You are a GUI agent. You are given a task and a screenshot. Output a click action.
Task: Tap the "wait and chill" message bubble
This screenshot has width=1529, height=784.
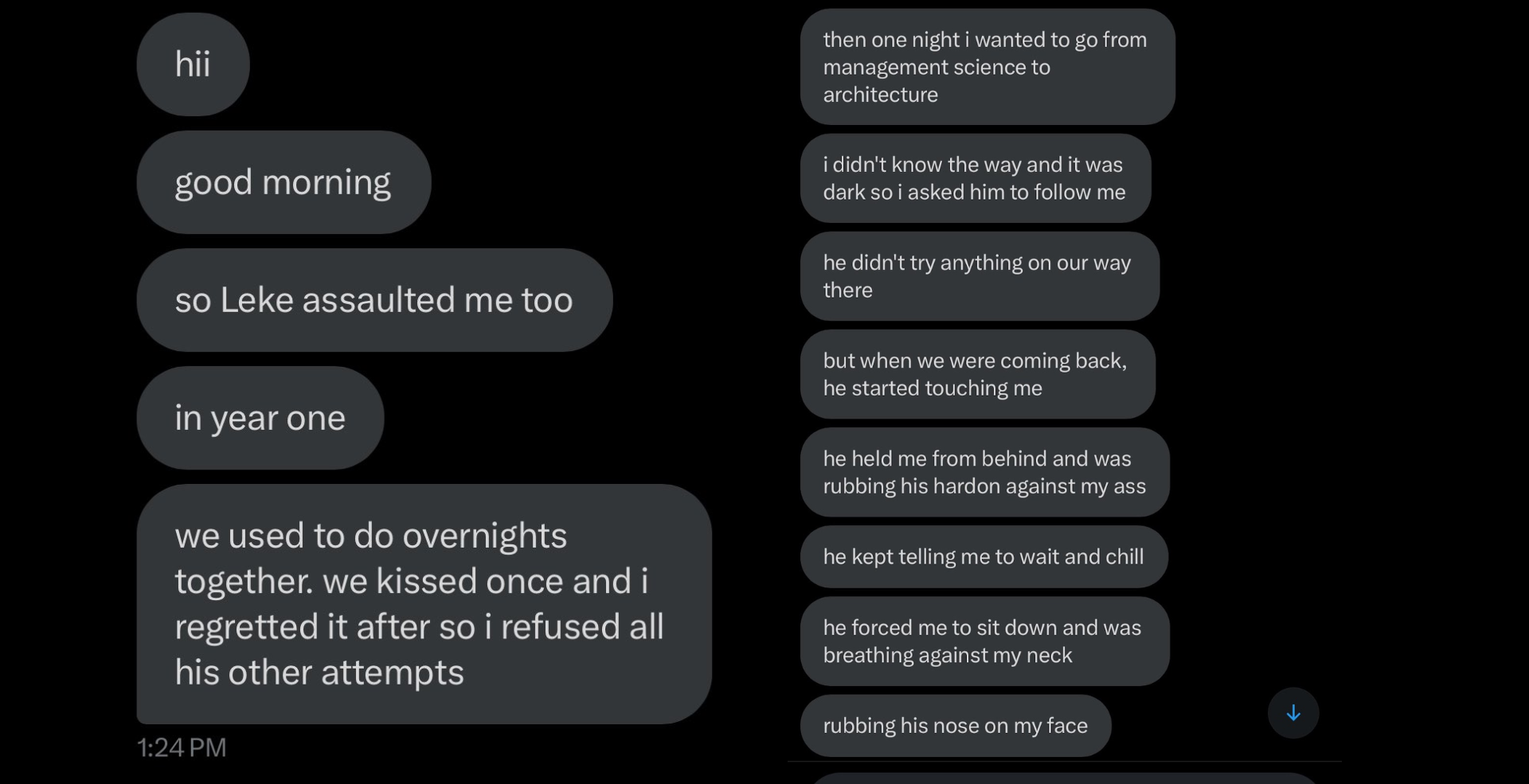983,556
